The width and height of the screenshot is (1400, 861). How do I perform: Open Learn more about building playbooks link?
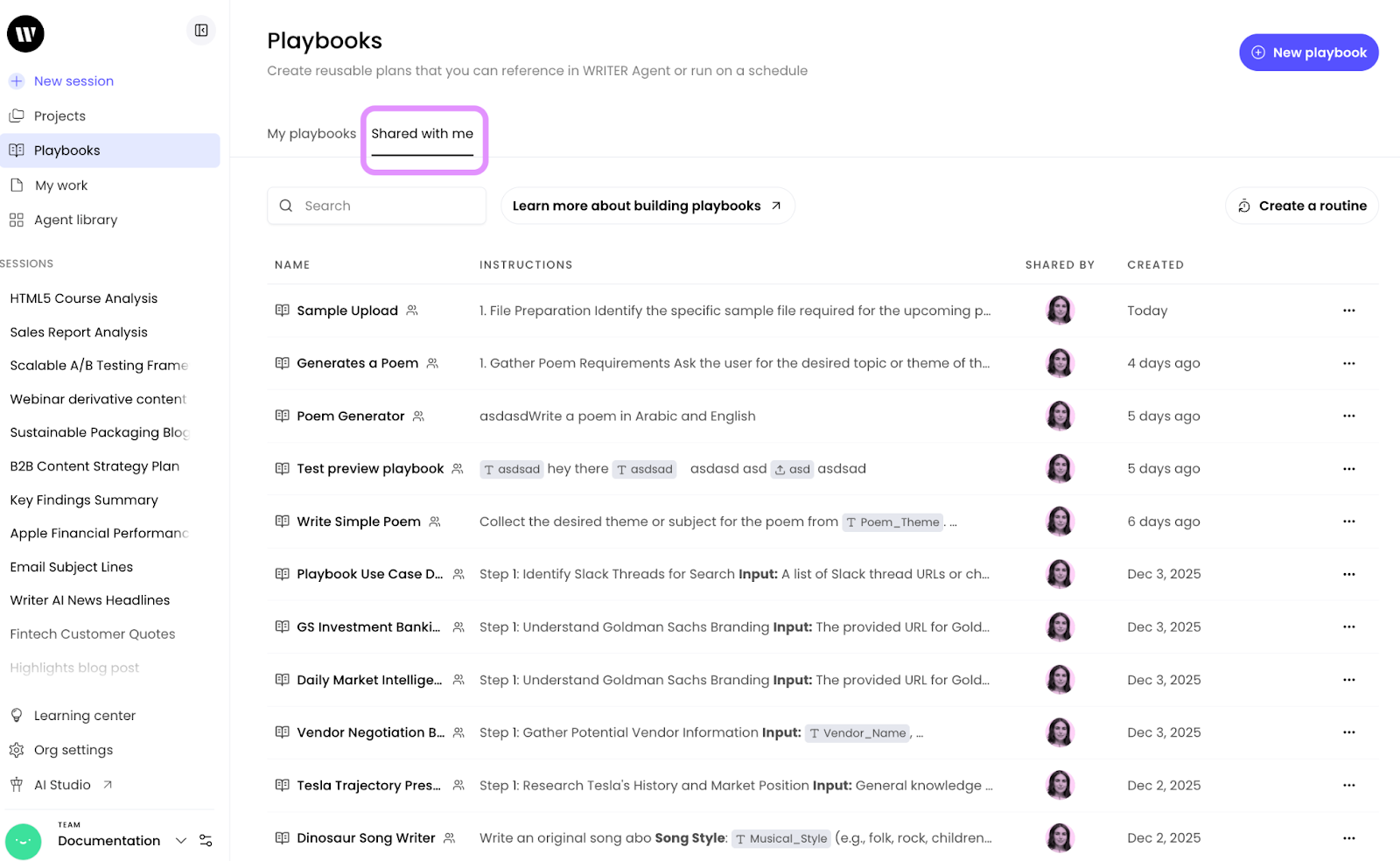(647, 206)
